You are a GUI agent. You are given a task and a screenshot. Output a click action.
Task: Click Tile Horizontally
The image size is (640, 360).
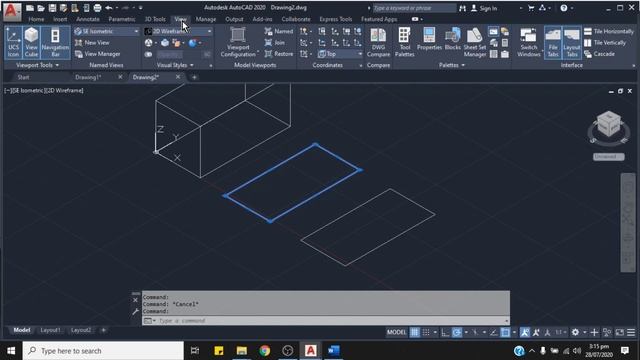coord(609,31)
